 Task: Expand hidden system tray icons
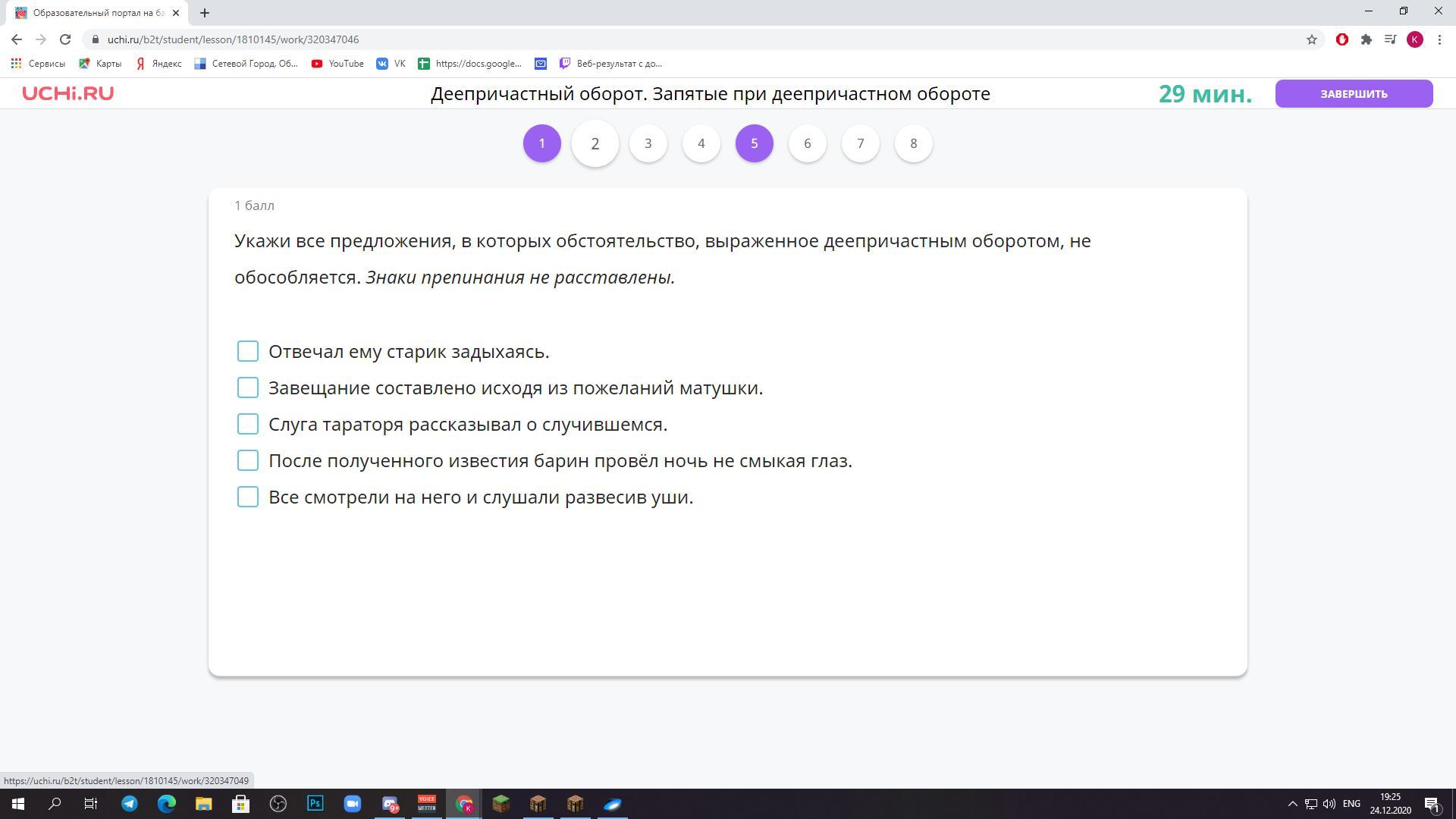(x=1292, y=804)
